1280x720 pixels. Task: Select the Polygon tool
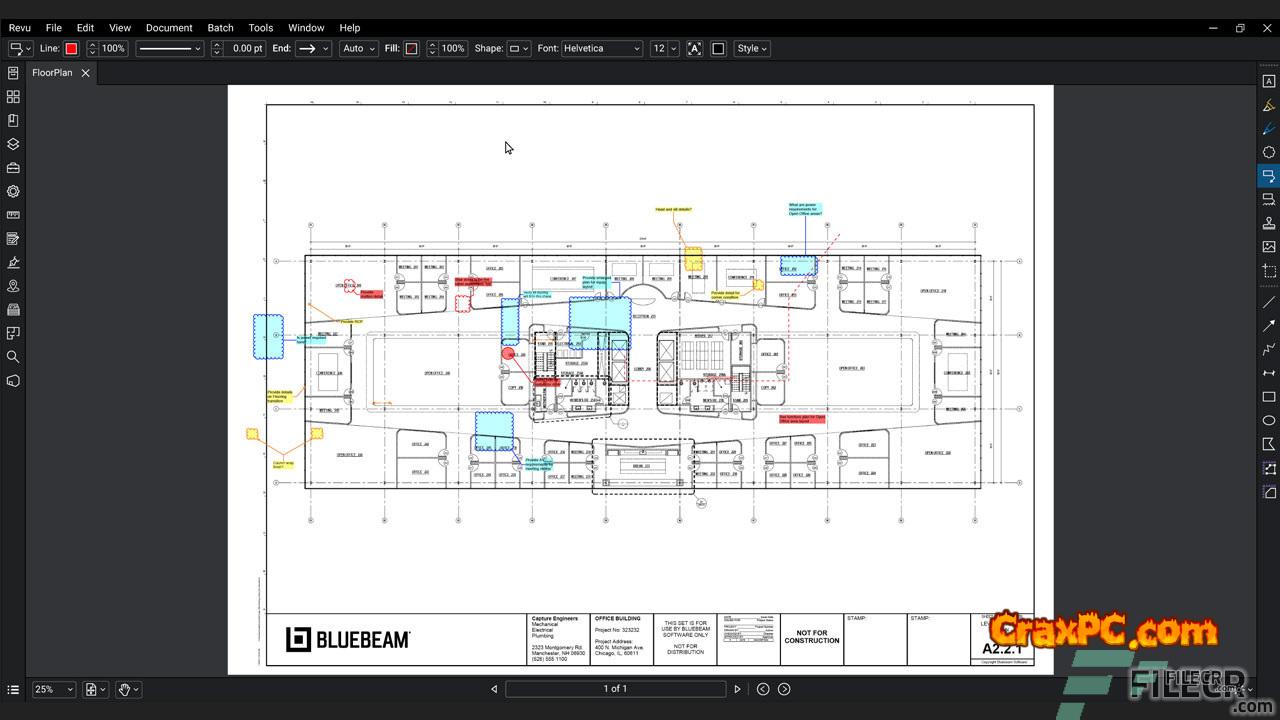click(x=1269, y=444)
